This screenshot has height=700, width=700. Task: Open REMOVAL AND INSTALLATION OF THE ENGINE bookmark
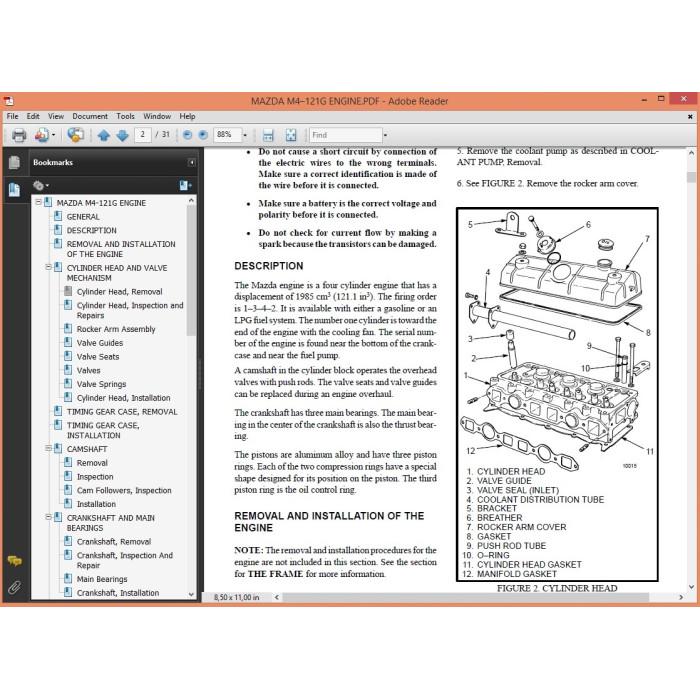[x=121, y=249]
